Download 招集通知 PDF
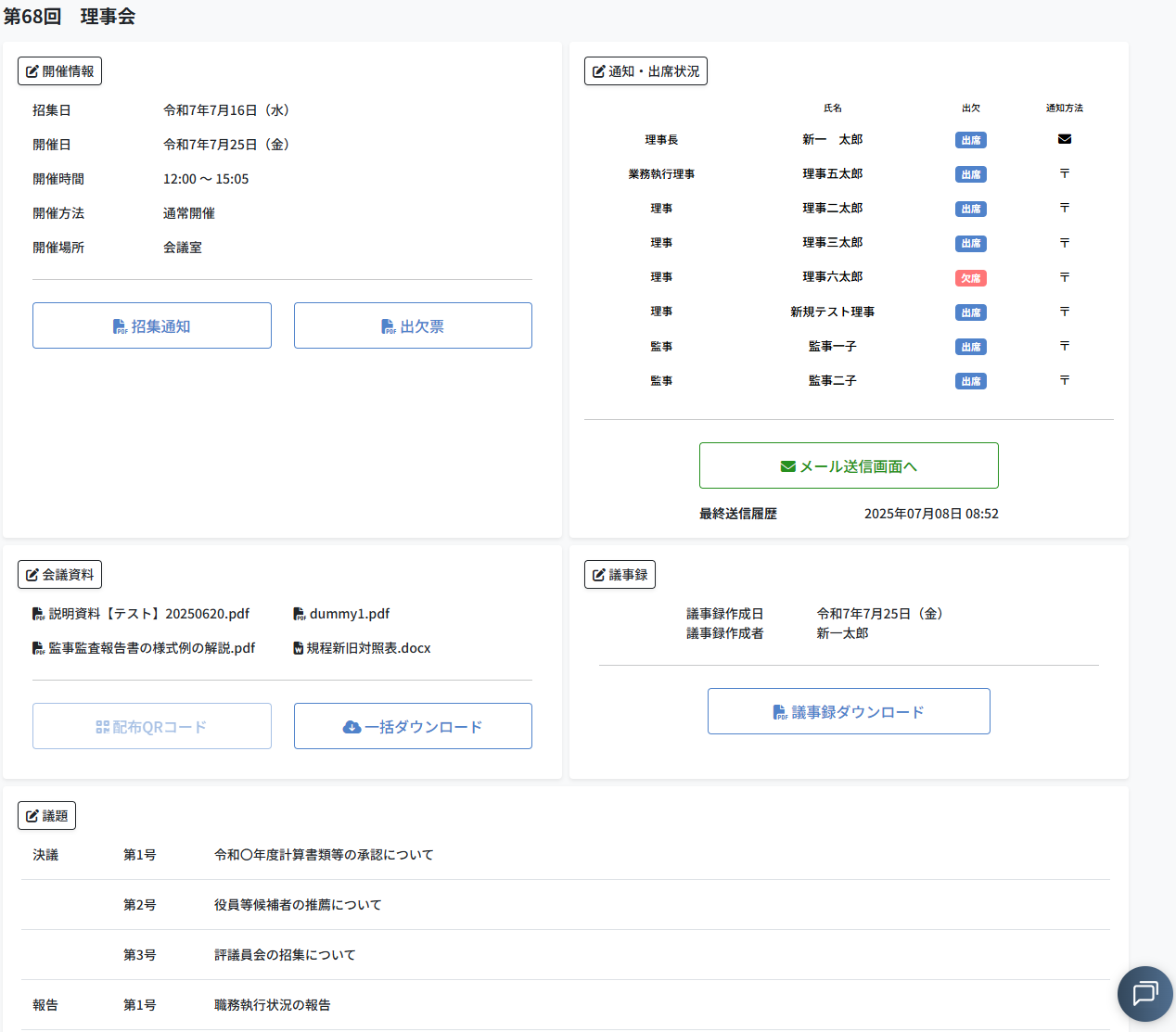Screen dimensions: 1176x1032 [152, 326]
